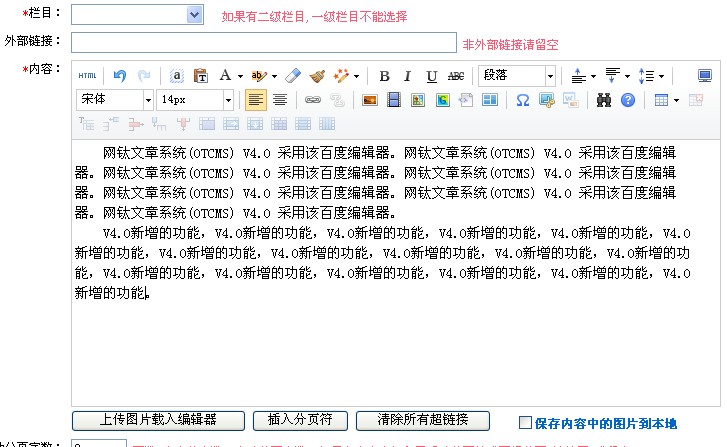
Task: Click the screenshot capture icon
Action: coord(547,100)
